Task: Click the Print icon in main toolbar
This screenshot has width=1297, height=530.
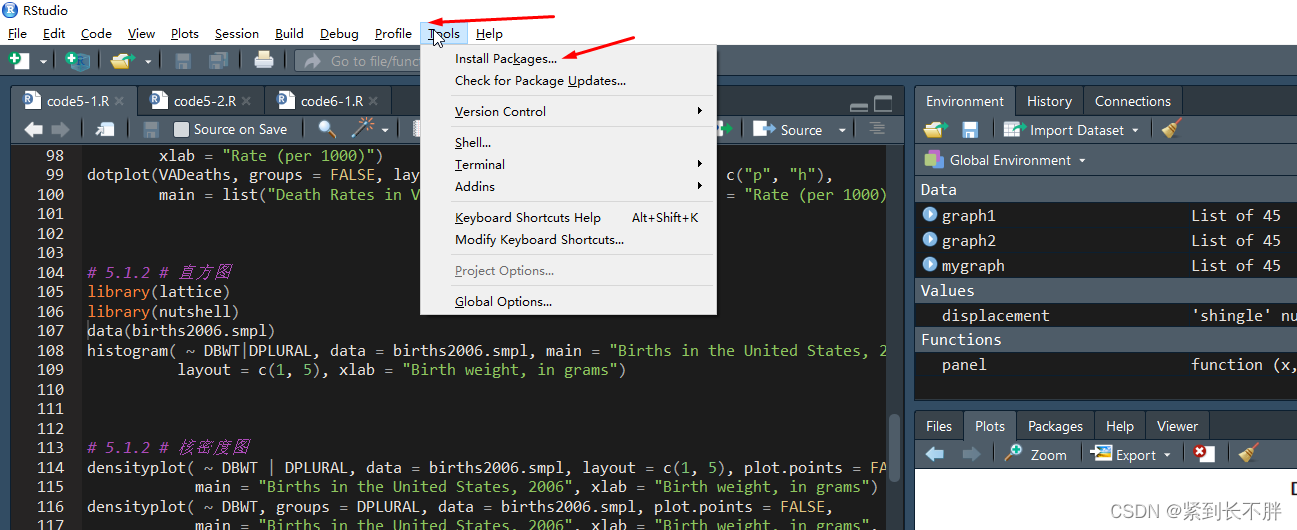Action: click(264, 61)
